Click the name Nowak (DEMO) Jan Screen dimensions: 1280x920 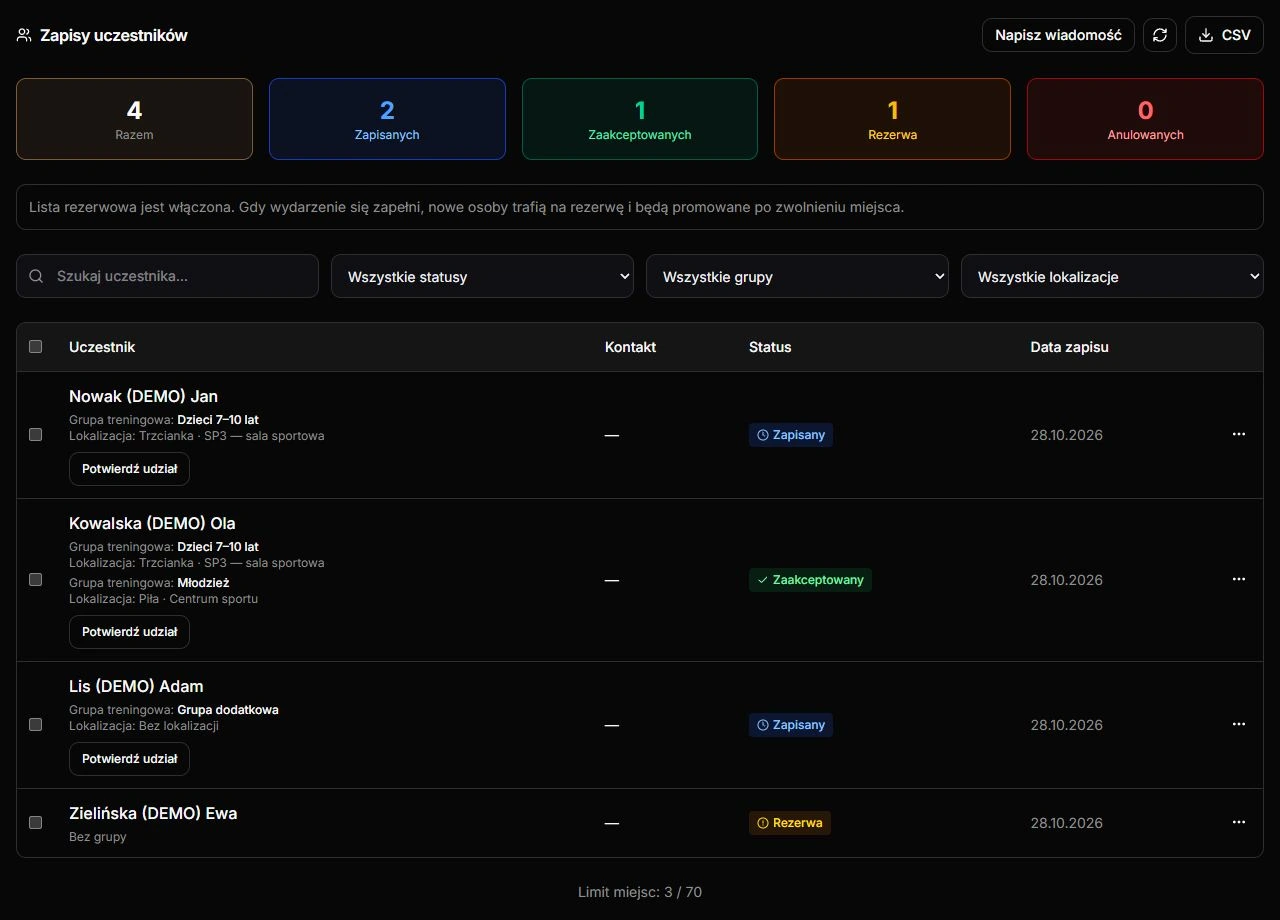(x=143, y=396)
